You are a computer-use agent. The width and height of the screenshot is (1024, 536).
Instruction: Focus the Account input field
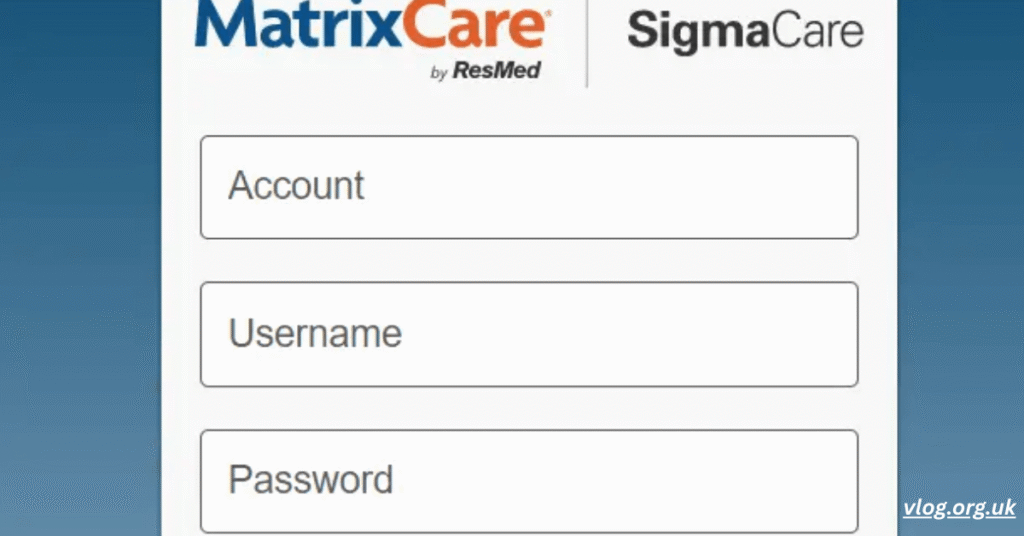coord(529,187)
